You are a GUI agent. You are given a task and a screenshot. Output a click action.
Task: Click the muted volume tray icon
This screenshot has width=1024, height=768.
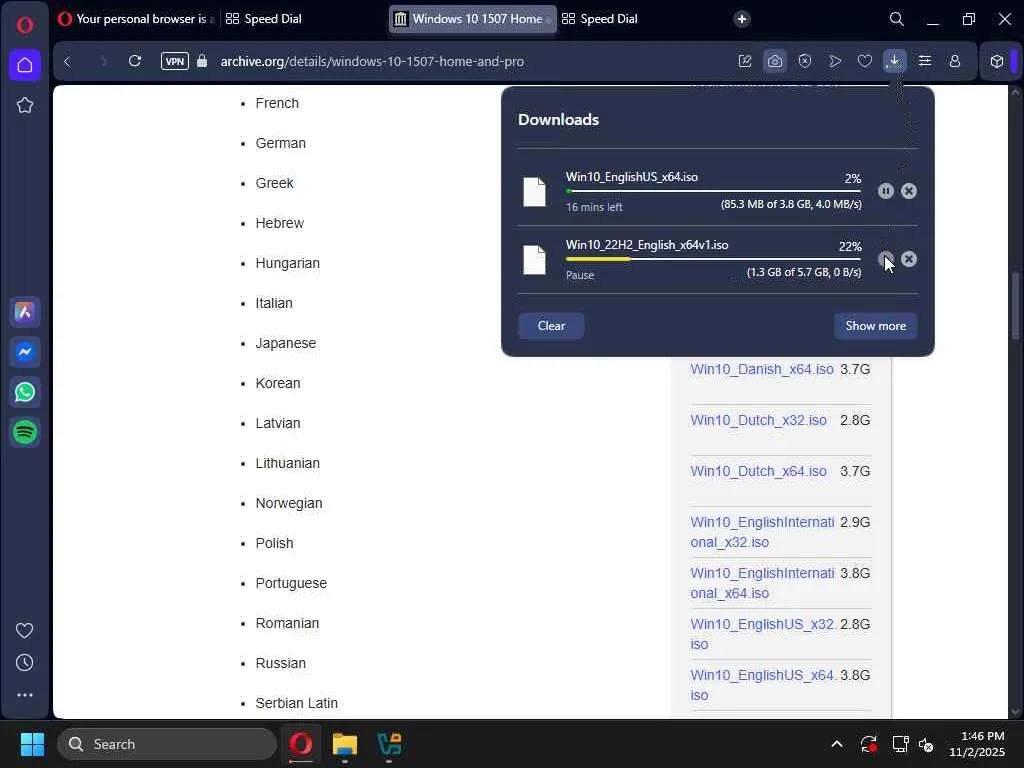click(926, 744)
